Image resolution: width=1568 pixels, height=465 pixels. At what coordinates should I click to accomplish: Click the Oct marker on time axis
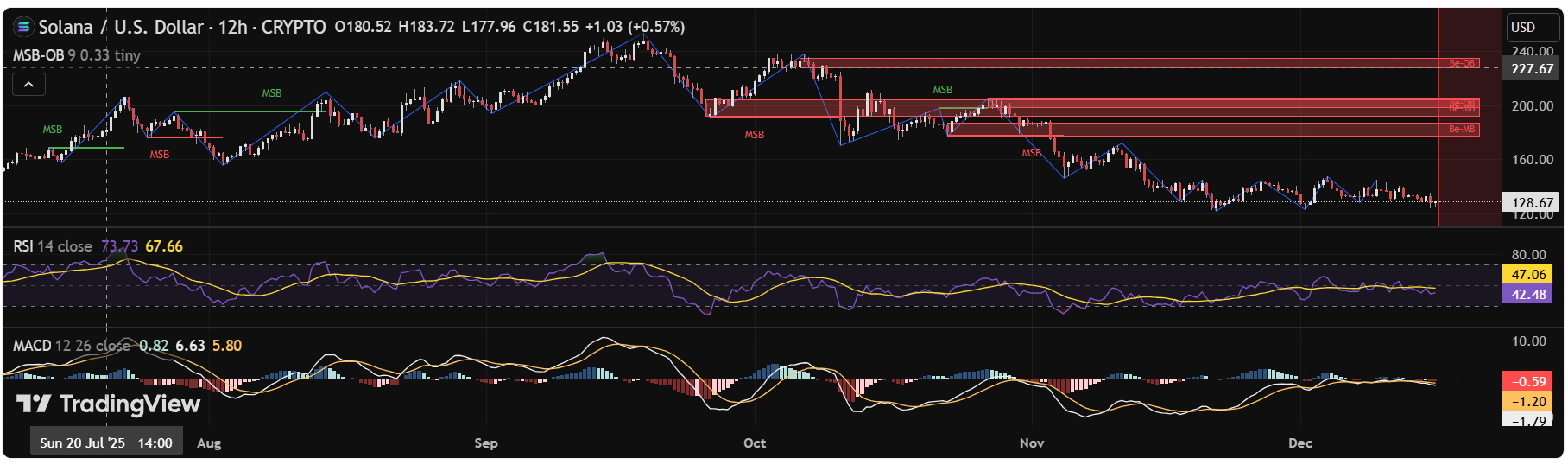pos(755,443)
